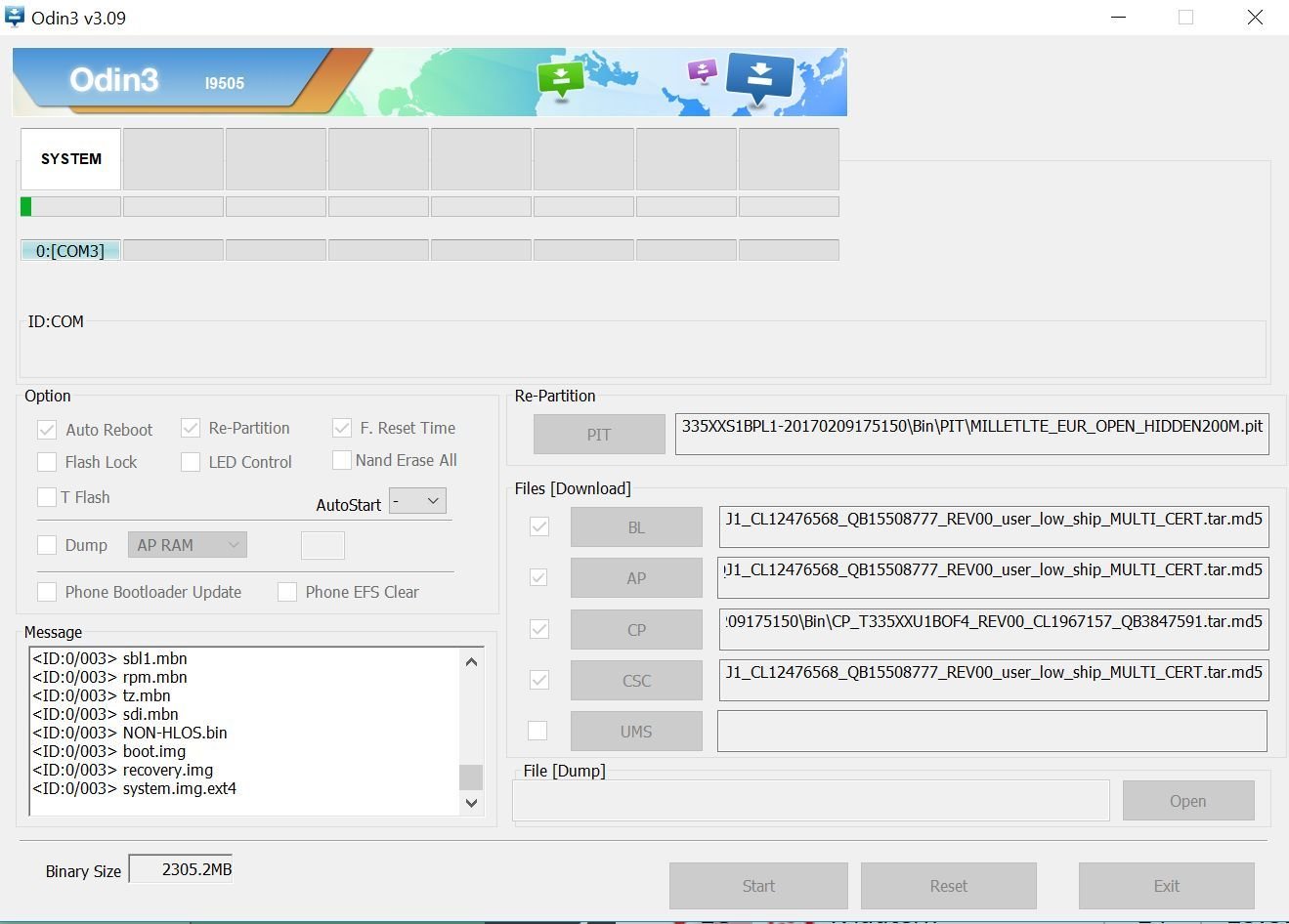Viewport: 1289px width, 924px height.
Task: Click the CP file path field
Action: (x=994, y=629)
